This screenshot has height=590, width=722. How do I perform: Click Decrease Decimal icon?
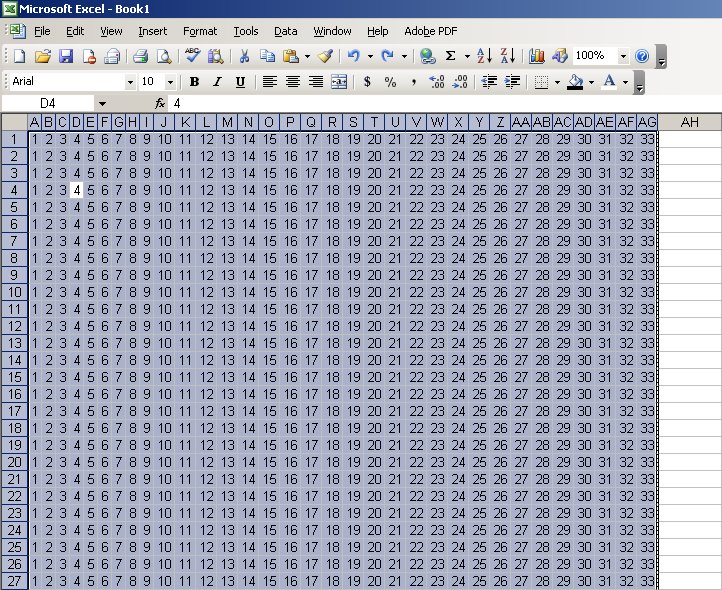(460, 82)
